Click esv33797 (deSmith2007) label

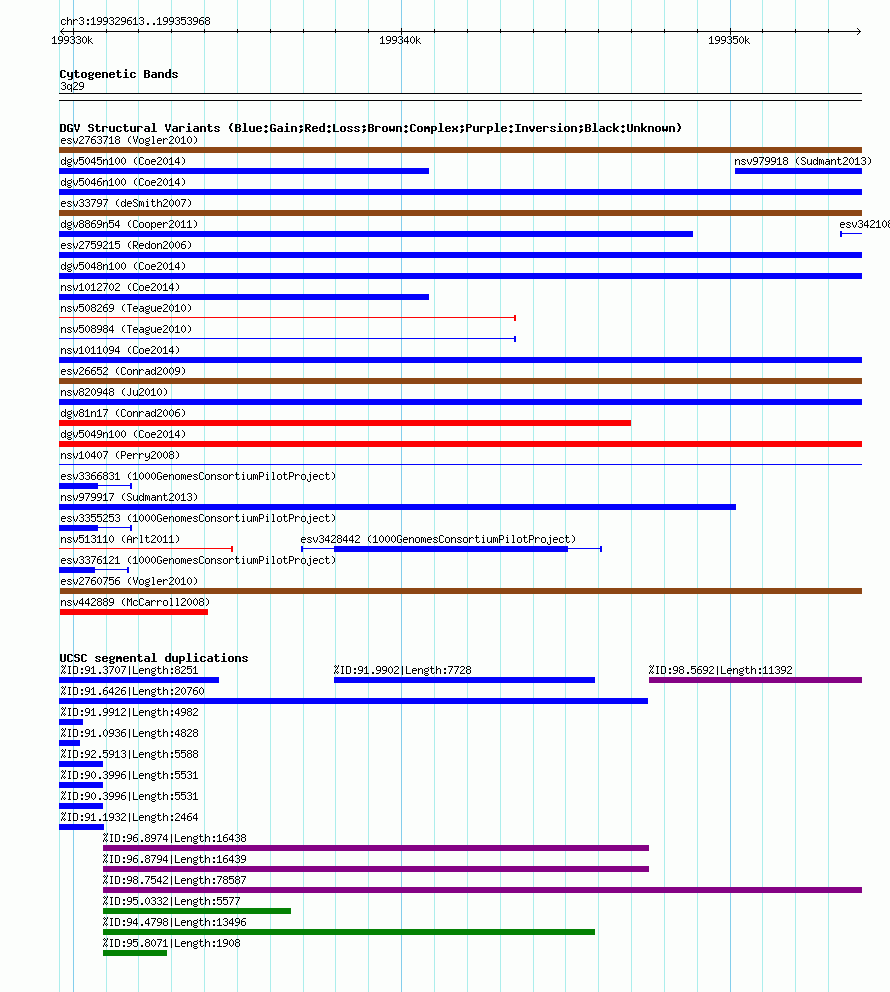point(126,203)
